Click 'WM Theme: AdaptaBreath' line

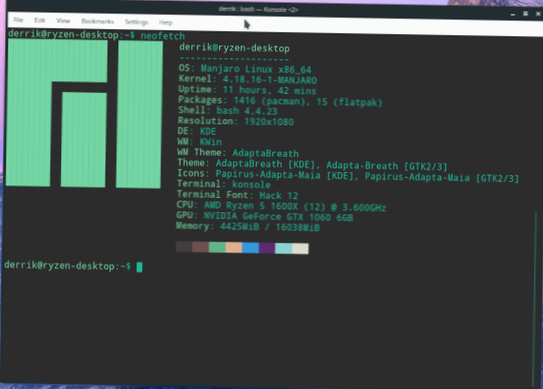click(238, 152)
